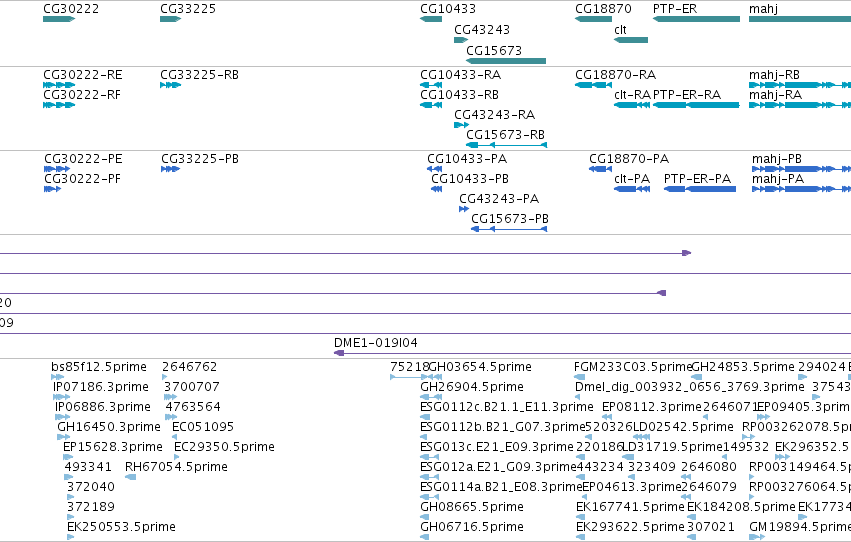Click protein CG30222-PE
Image resolution: width=851 pixels, height=542 pixels.
click(56, 169)
